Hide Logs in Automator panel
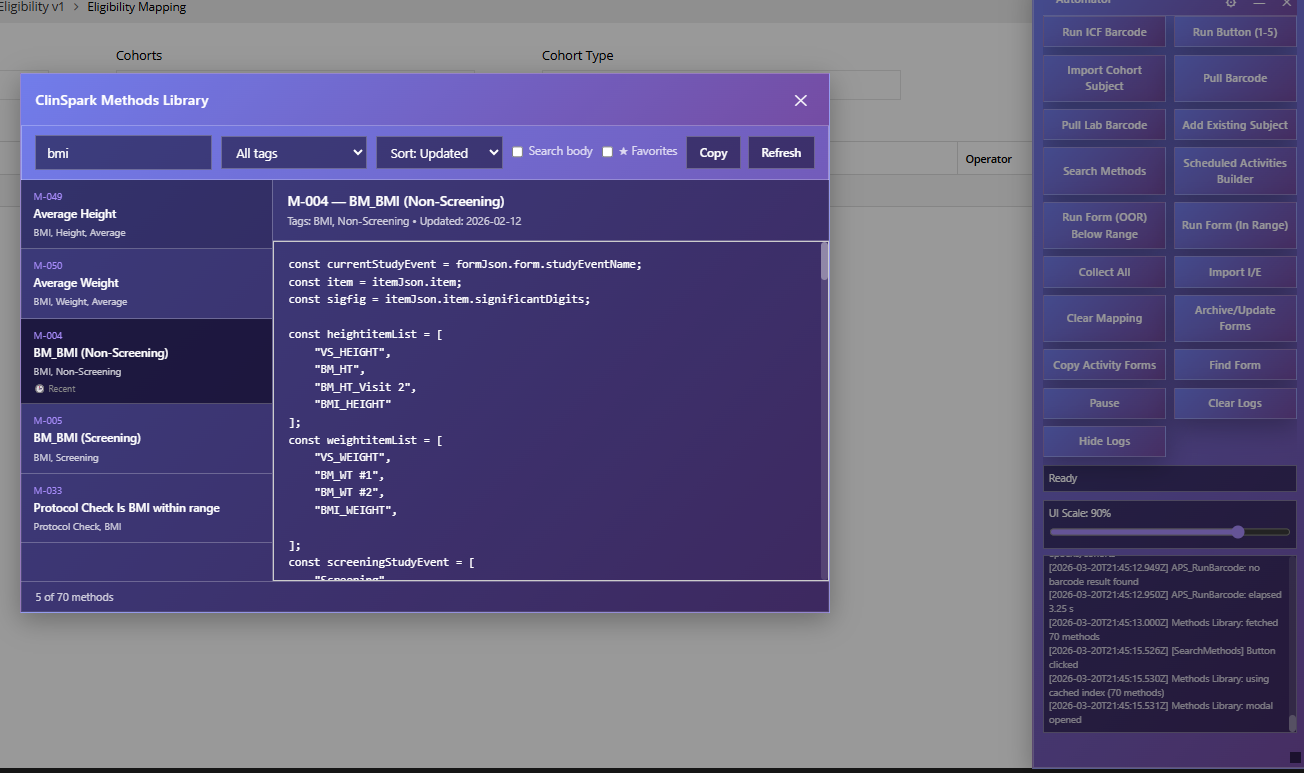The height and width of the screenshot is (773, 1304). (x=1104, y=441)
